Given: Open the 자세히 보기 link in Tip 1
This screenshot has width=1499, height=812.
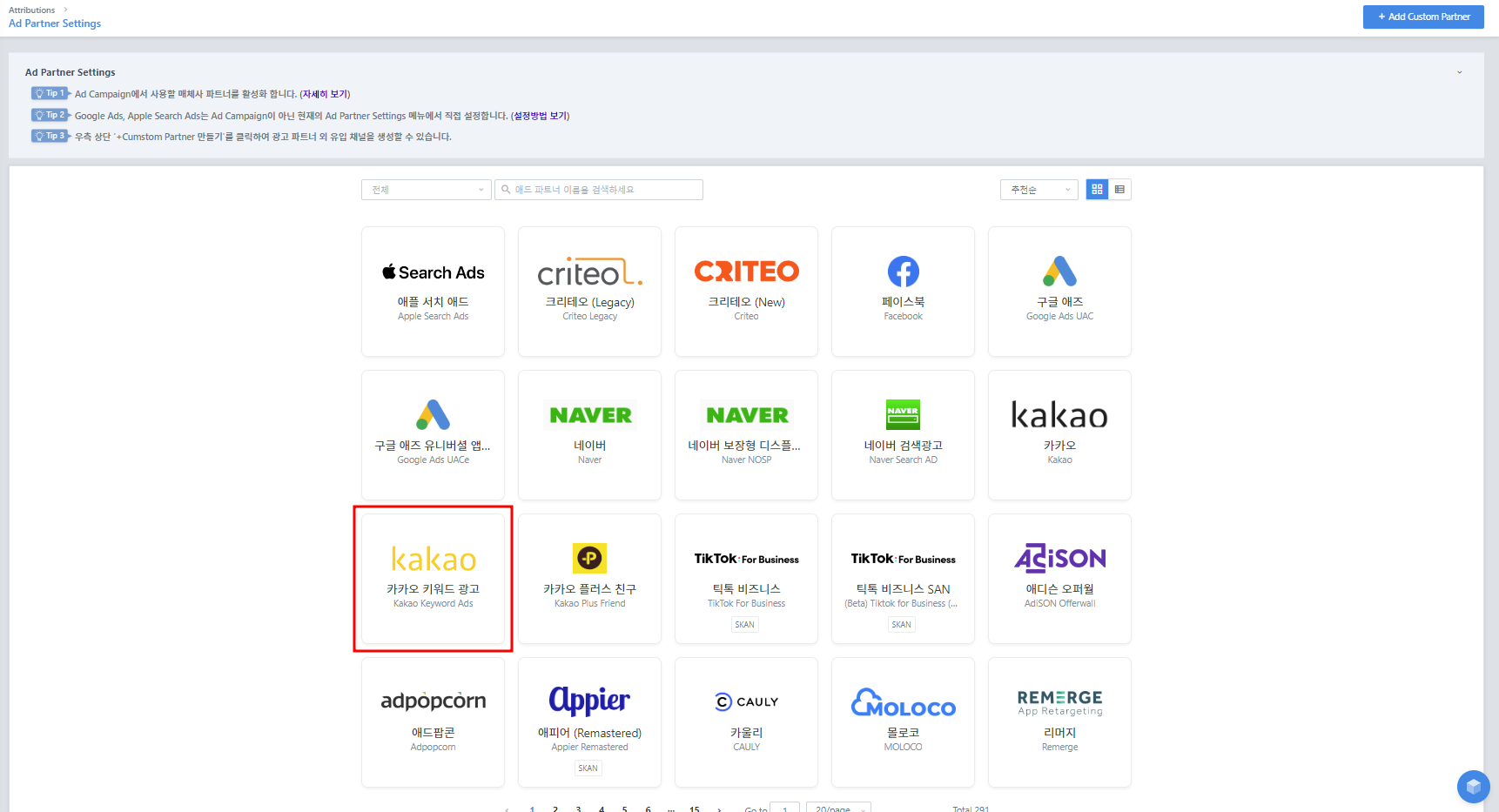Looking at the screenshot, I should pos(325,94).
